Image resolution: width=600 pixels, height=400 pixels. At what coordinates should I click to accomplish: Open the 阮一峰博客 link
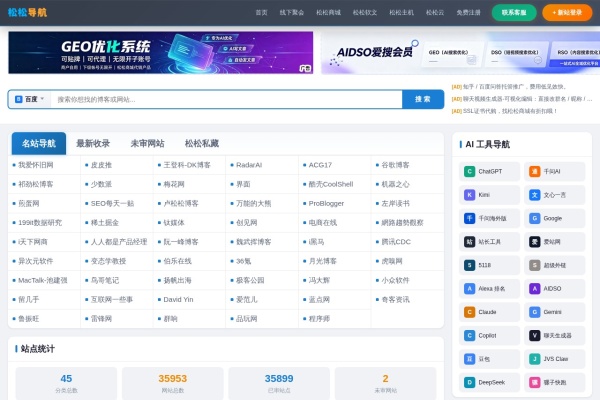point(181,242)
